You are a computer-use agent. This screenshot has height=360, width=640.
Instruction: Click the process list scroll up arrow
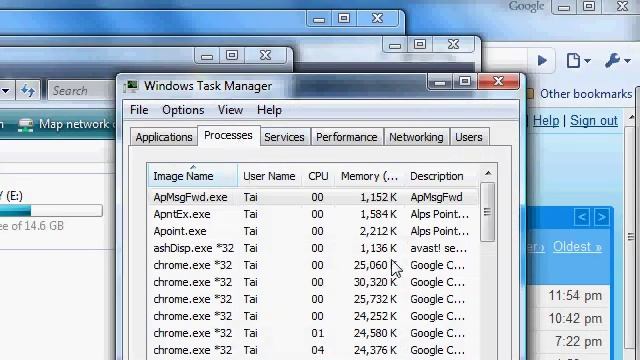(x=488, y=173)
